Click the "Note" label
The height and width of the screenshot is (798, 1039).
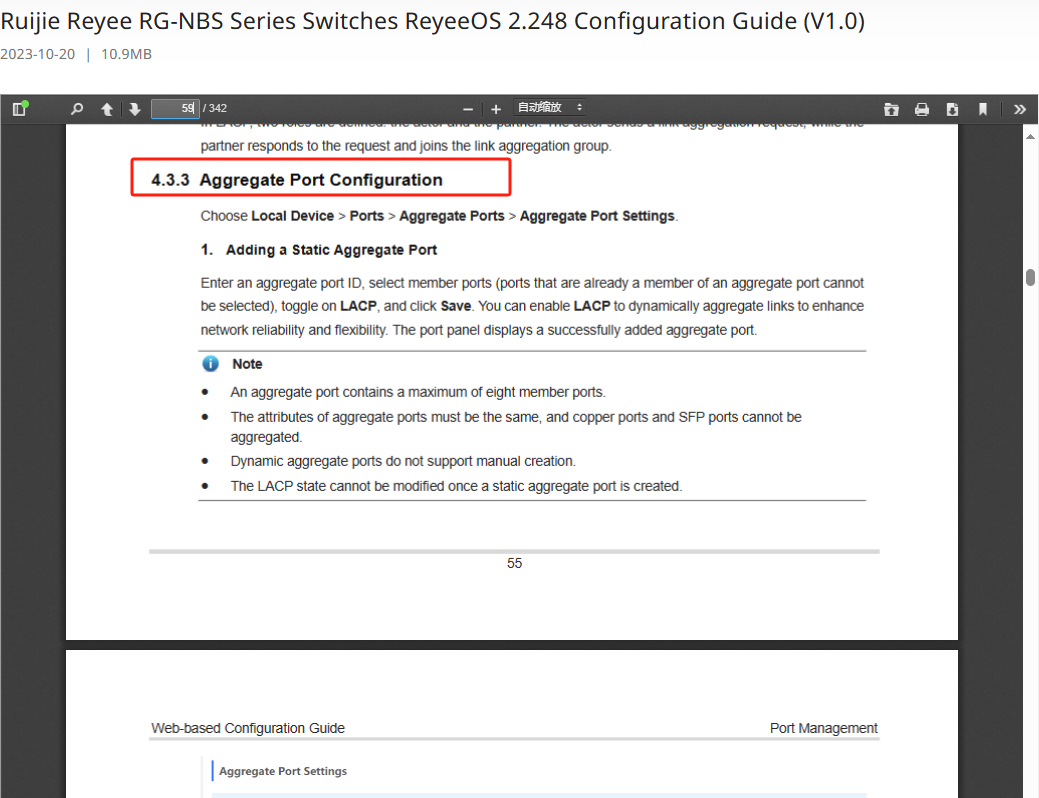coord(247,364)
